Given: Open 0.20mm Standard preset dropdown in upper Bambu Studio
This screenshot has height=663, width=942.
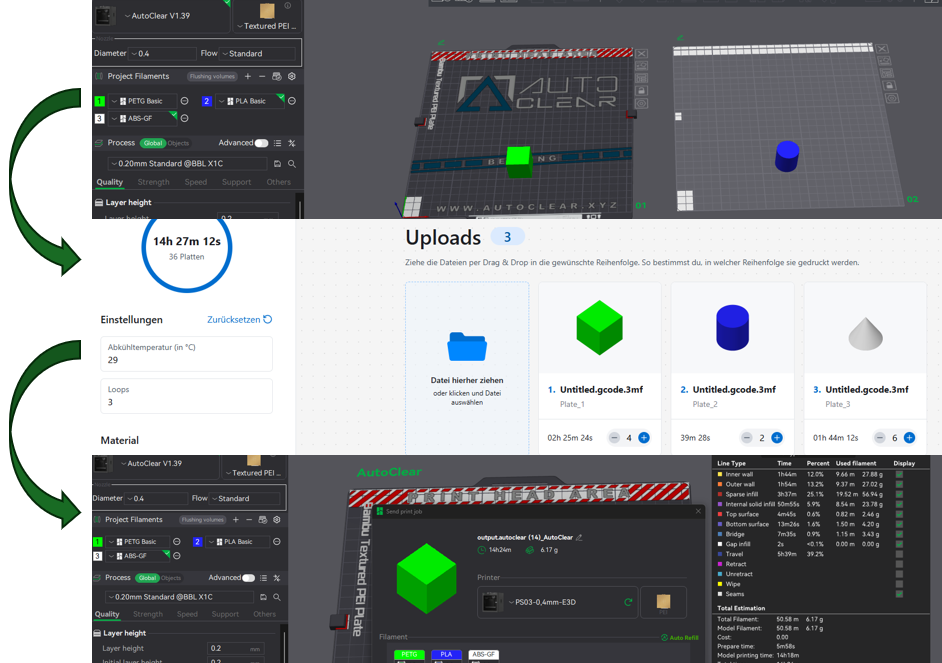Looking at the screenshot, I should click(x=187, y=163).
